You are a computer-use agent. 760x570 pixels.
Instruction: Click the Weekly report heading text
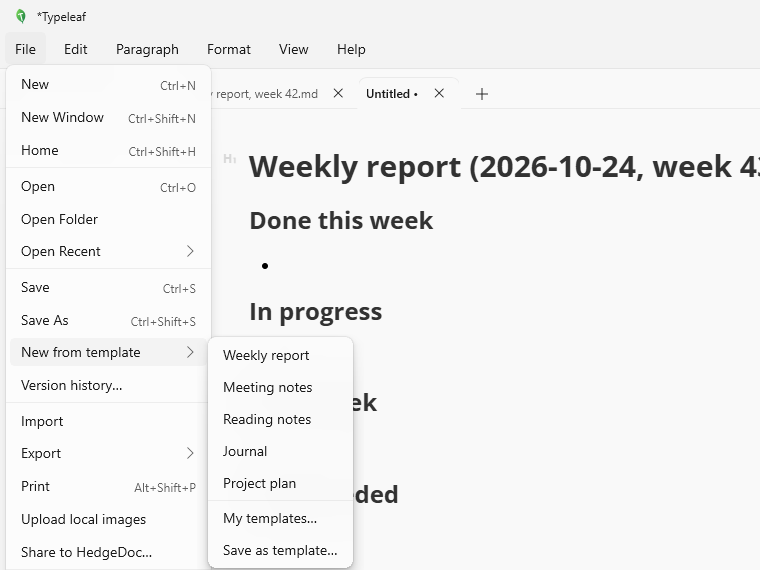[x=504, y=167]
